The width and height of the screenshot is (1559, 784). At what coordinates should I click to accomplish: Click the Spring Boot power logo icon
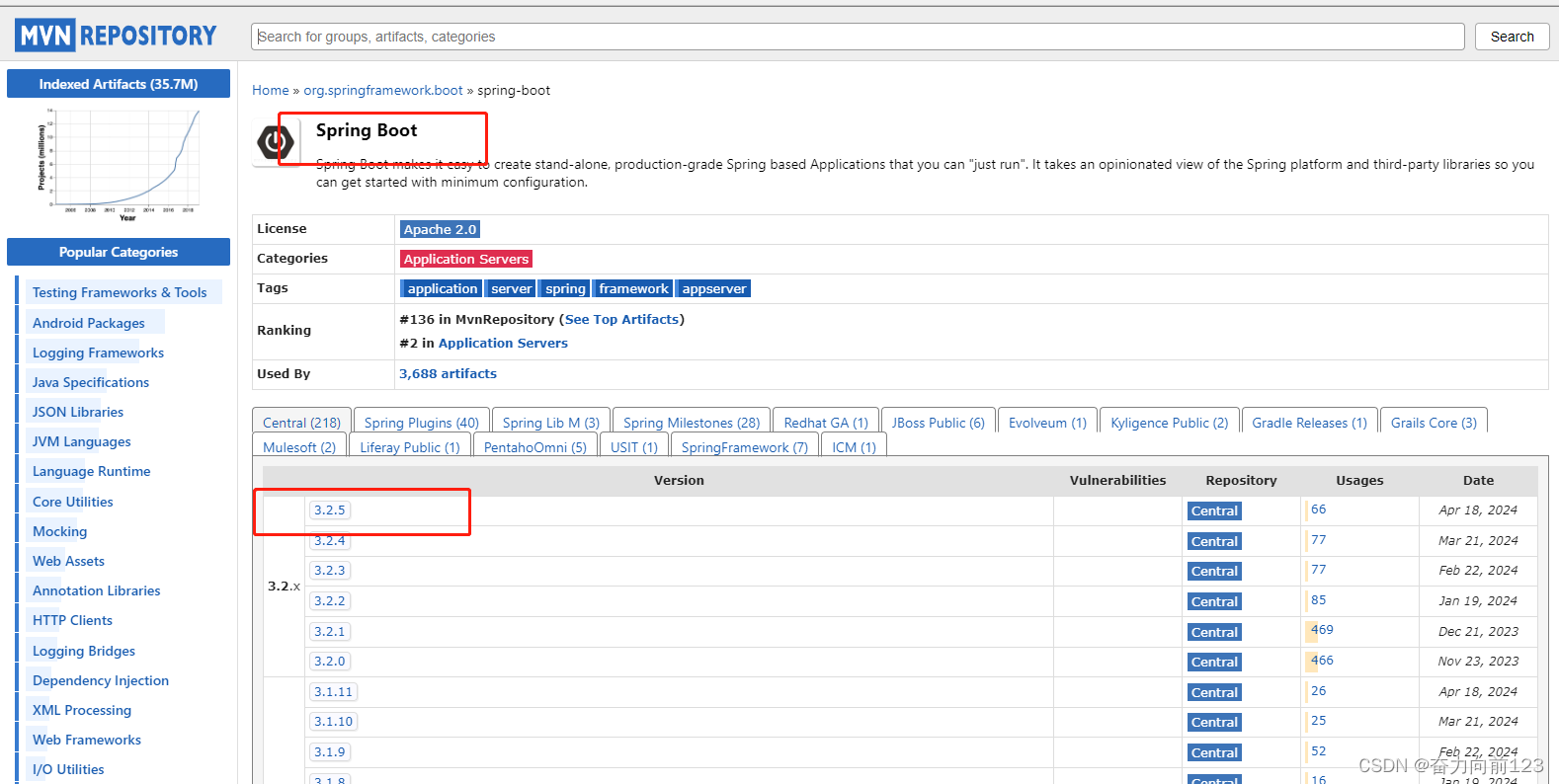[x=275, y=143]
